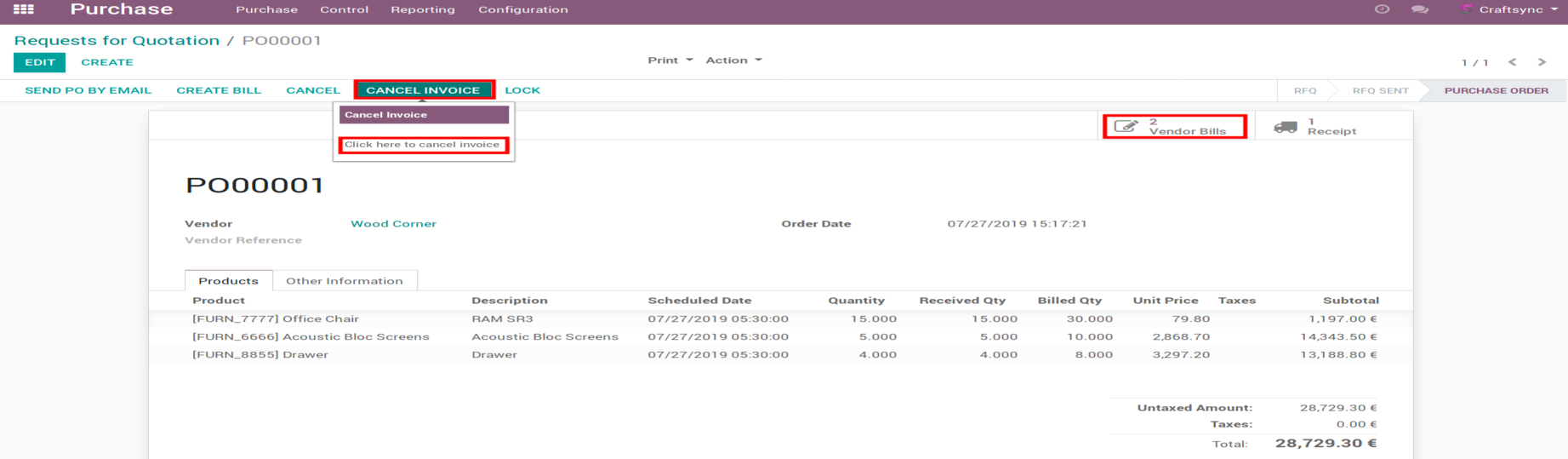The width and height of the screenshot is (1568, 459).
Task: Go to previous record arrow
Action: coord(1512,62)
